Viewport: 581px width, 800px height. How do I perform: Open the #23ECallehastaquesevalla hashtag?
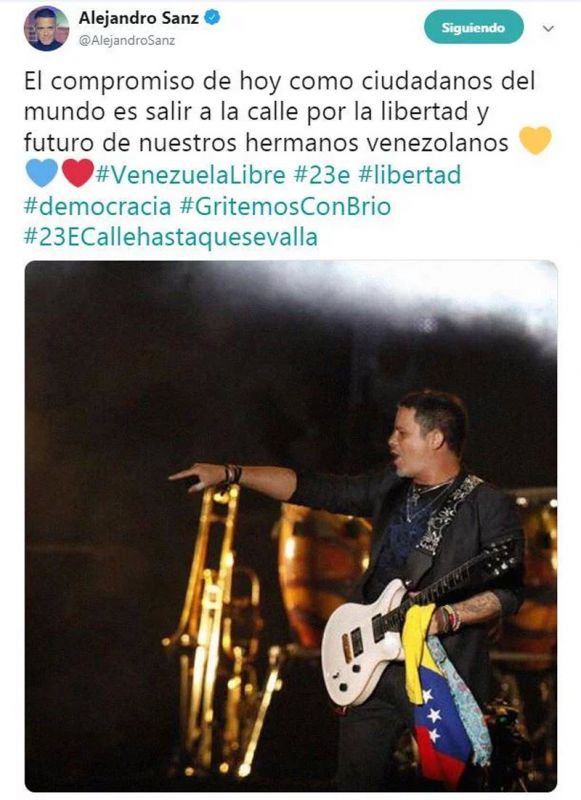tap(171, 237)
